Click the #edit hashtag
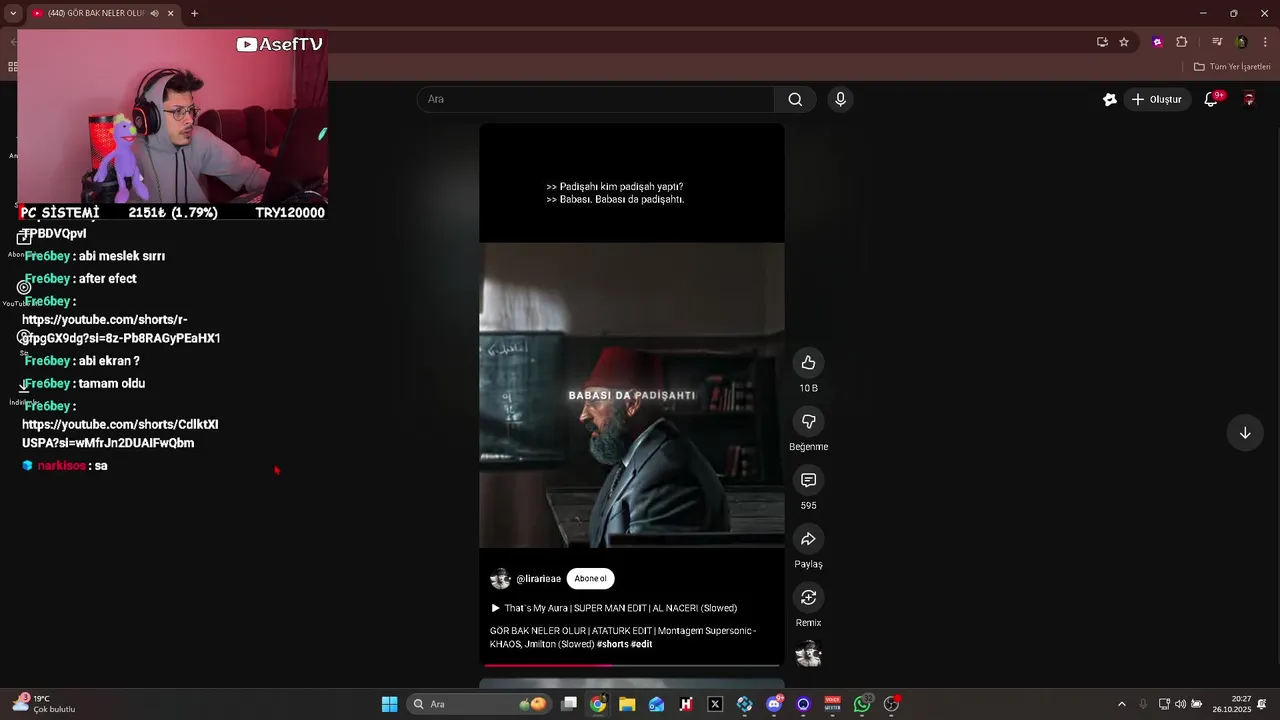This screenshot has width=1280, height=720. (642, 644)
